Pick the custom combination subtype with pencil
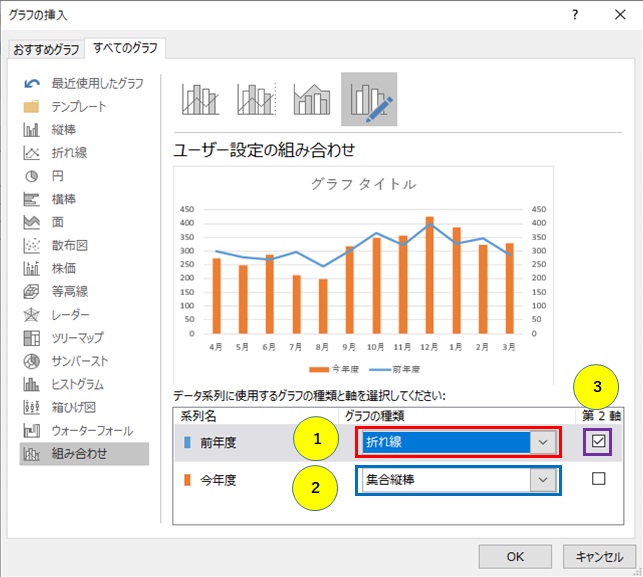643x577 pixels. coord(369,99)
